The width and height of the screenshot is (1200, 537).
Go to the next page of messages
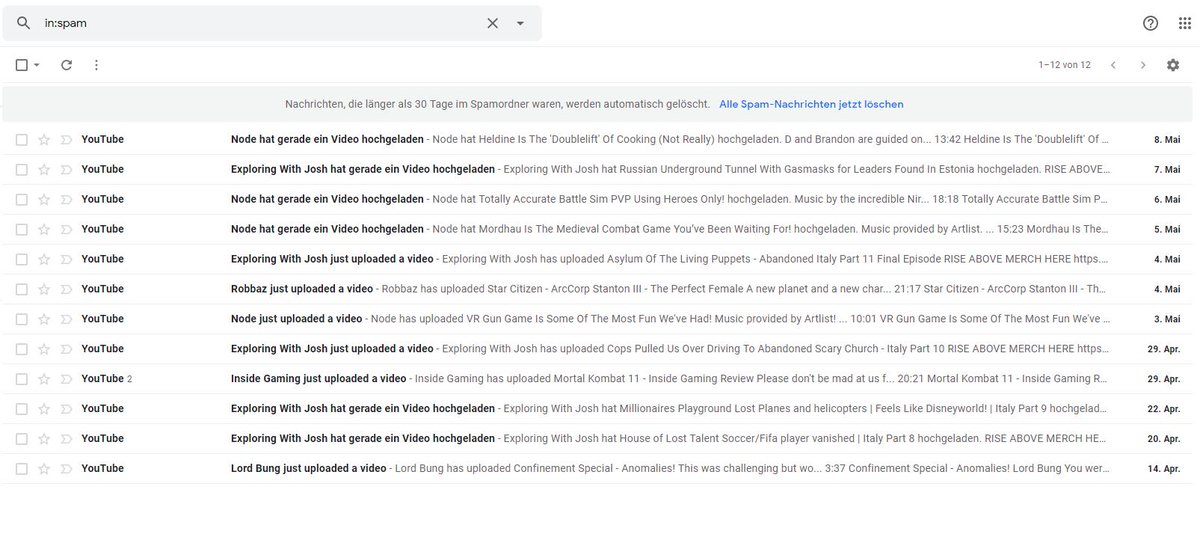1143,65
